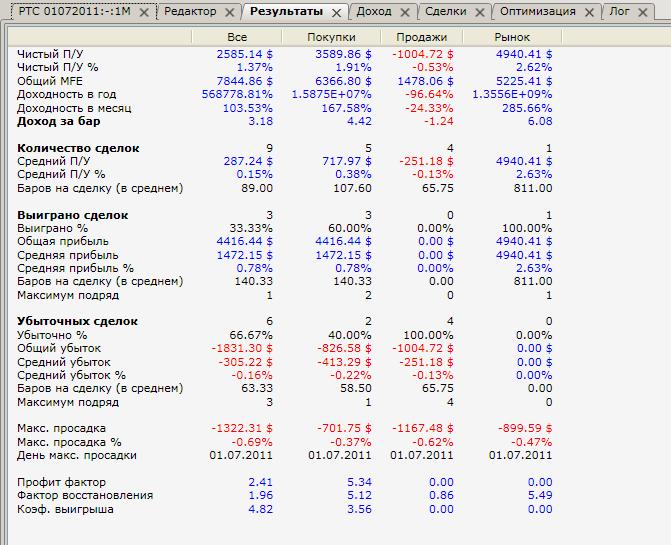Click the value 4.82
671x545 pixels.
pos(261,509)
